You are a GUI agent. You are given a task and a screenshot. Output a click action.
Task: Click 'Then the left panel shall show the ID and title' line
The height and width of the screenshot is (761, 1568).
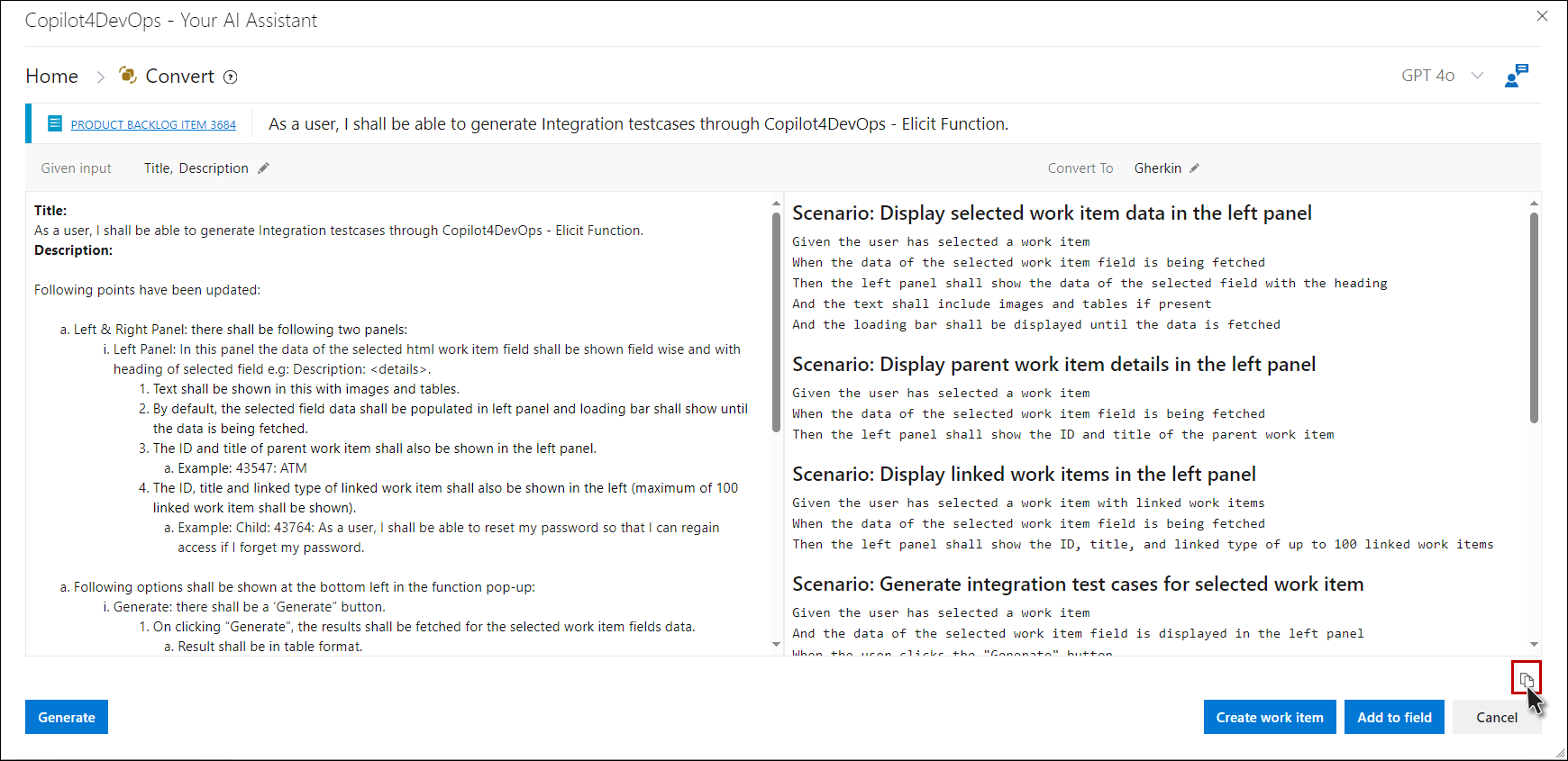(1063, 435)
